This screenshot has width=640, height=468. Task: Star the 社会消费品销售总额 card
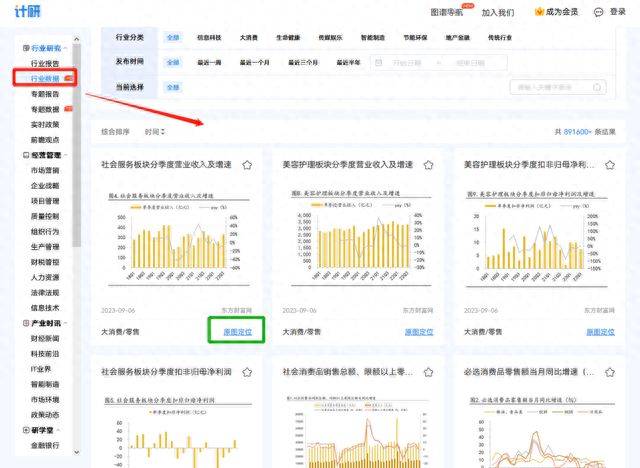[x=428, y=372]
